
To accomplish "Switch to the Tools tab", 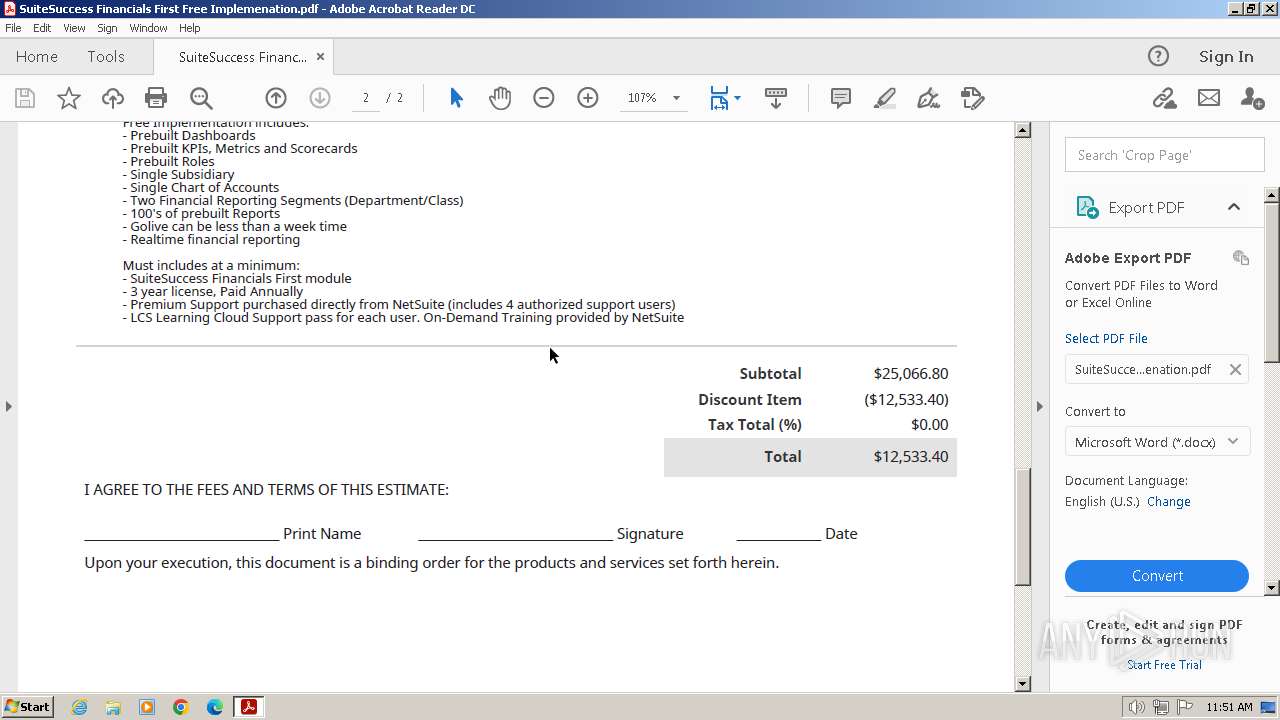I will pos(106,57).
